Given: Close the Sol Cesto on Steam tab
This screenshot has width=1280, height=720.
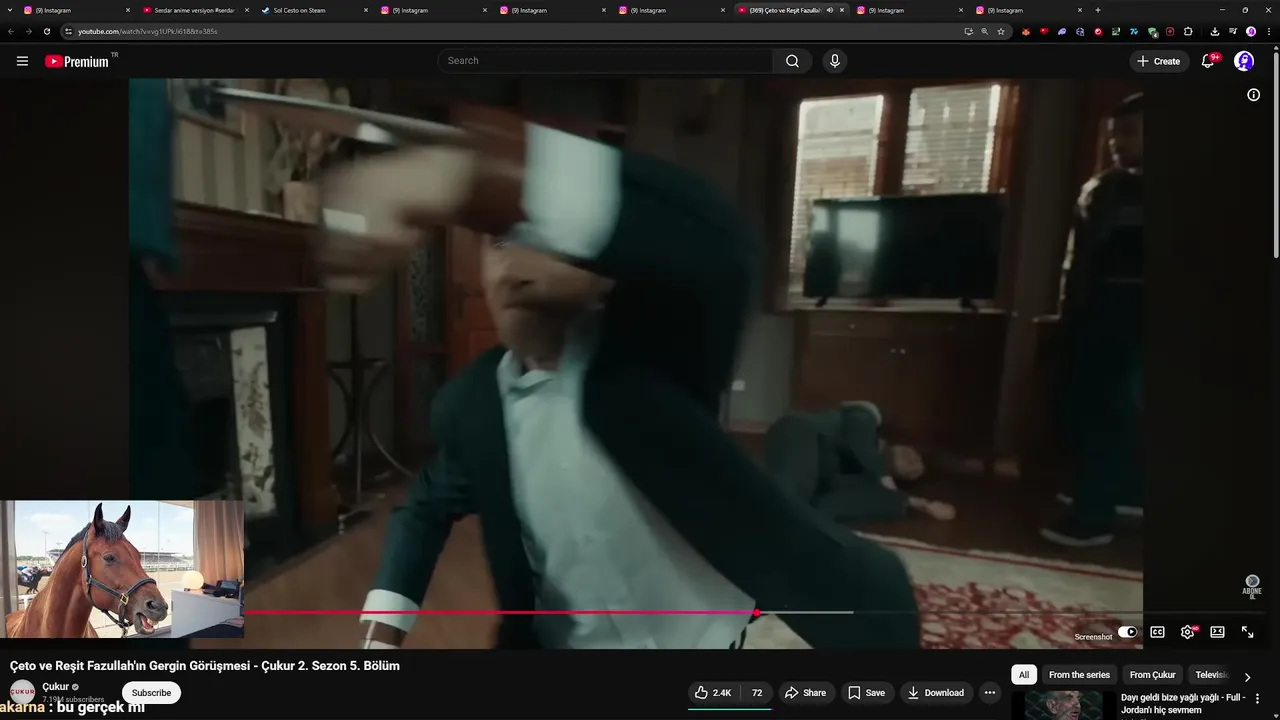Looking at the screenshot, I should click(366, 10).
